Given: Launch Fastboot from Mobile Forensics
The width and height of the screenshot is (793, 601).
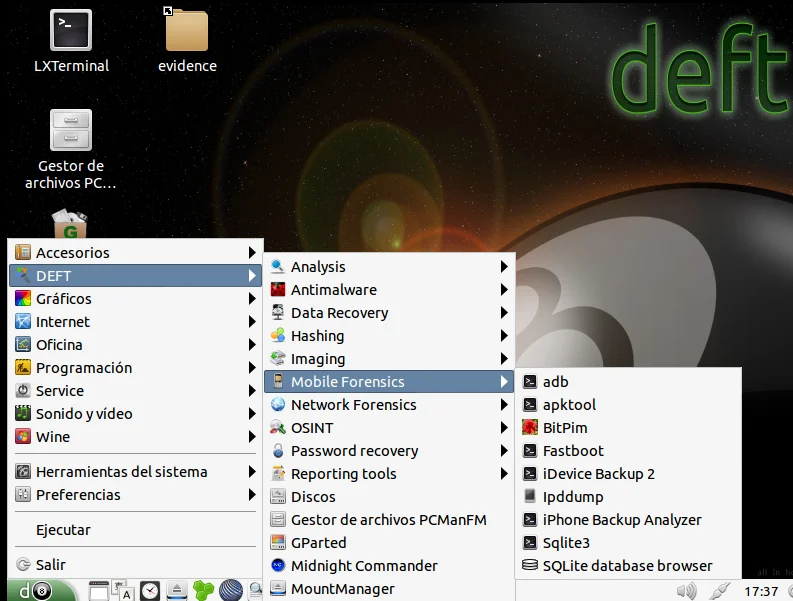Looking at the screenshot, I should (629, 451).
